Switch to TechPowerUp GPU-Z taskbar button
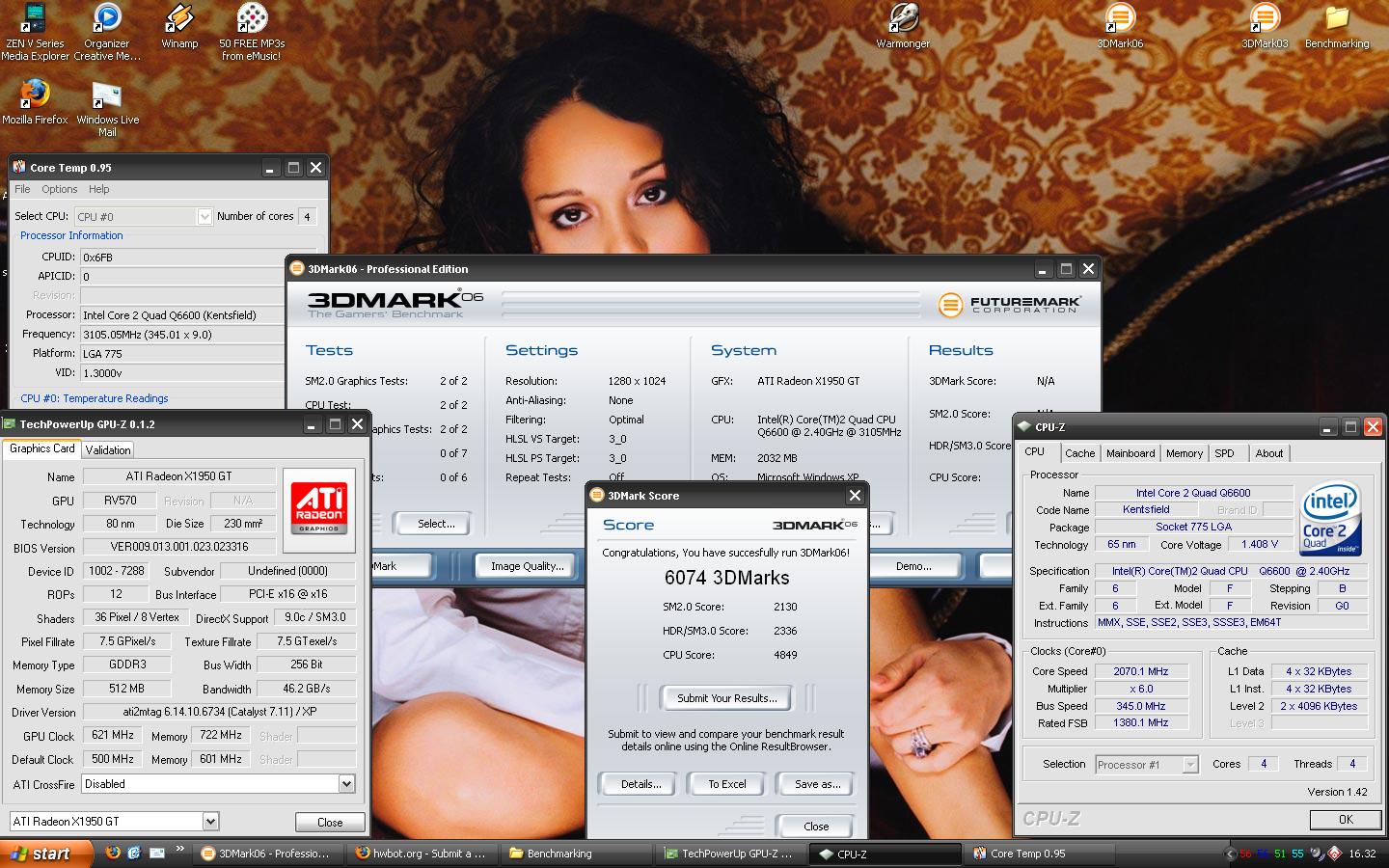 click(x=729, y=854)
